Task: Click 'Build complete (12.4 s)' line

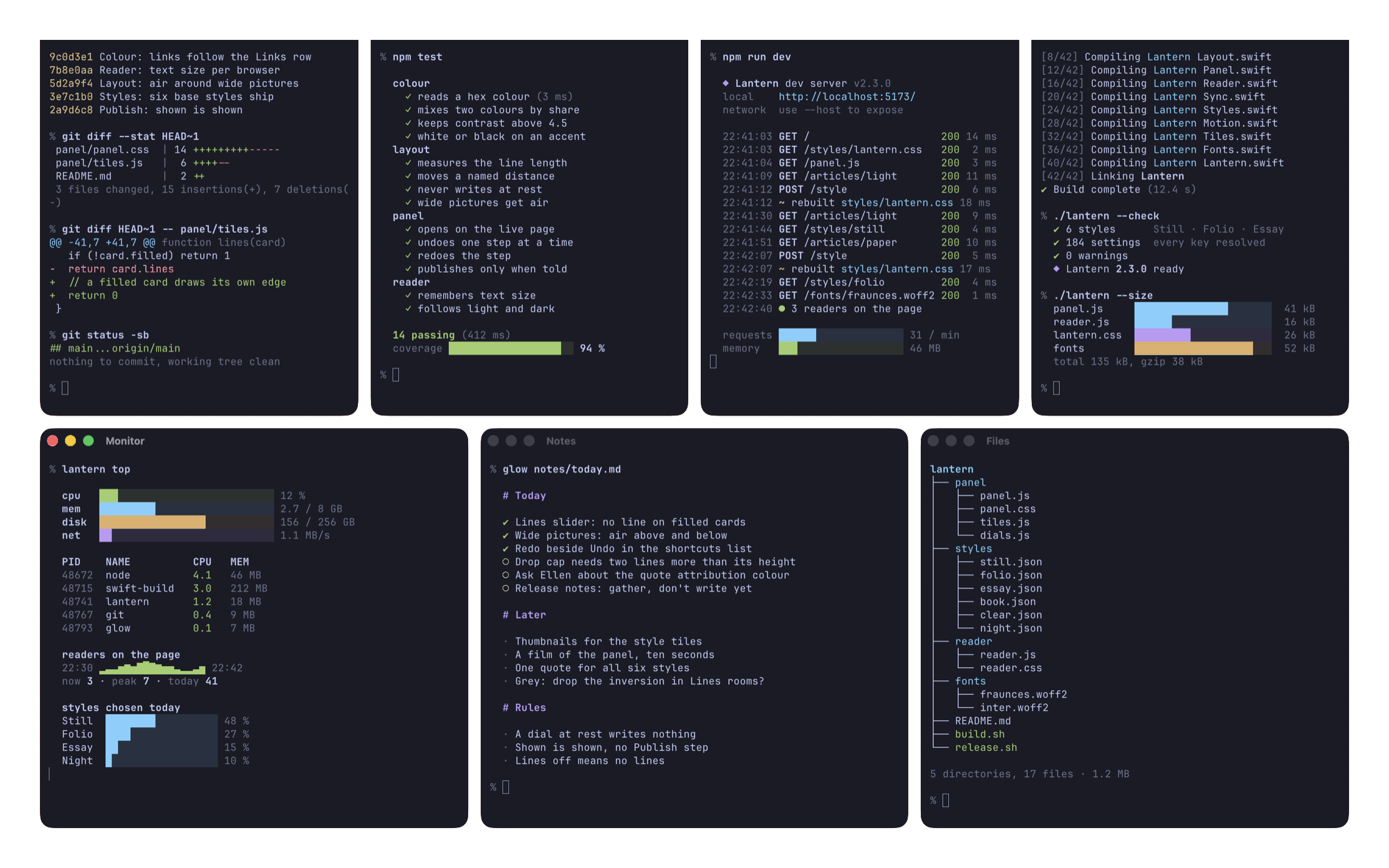Action: tap(1118, 189)
